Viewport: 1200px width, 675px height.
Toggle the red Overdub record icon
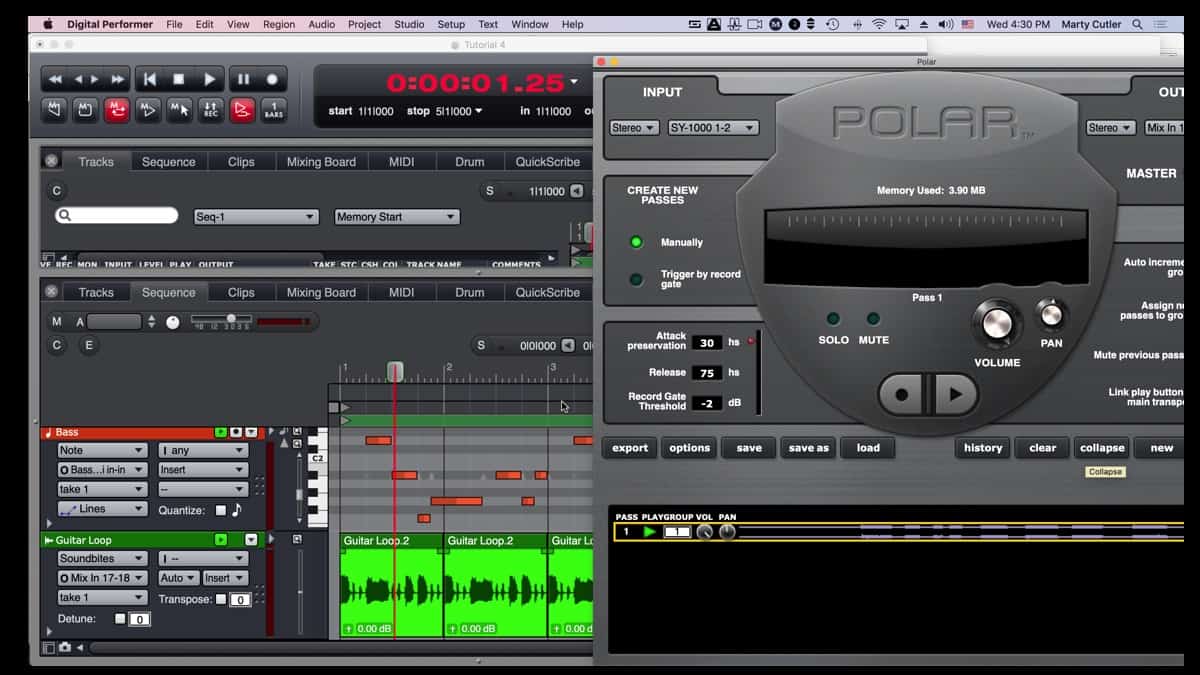click(x=242, y=110)
